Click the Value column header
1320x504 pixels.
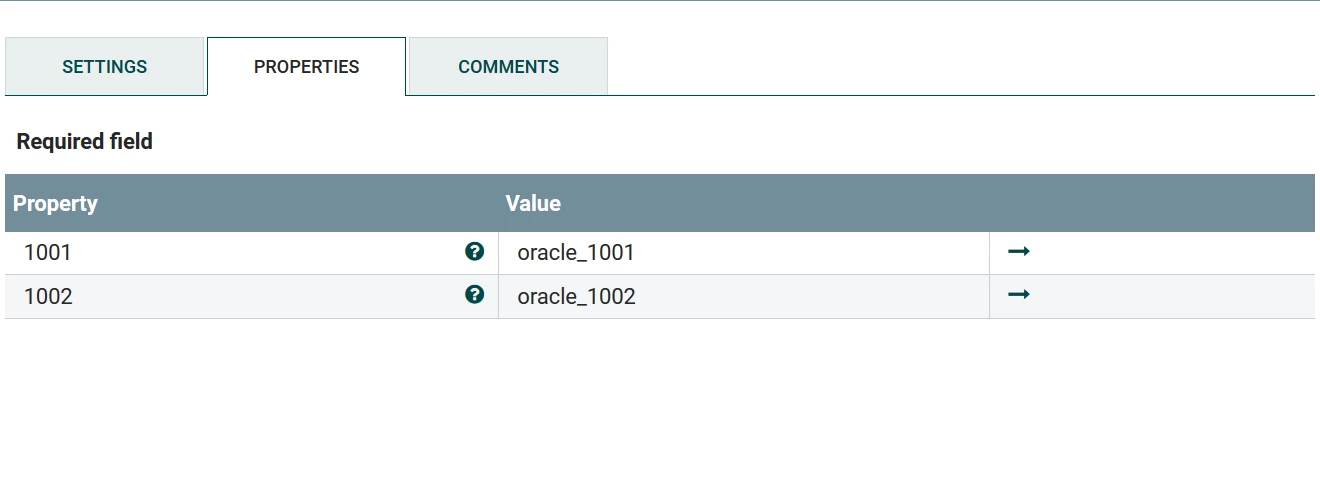(x=533, y=204)
